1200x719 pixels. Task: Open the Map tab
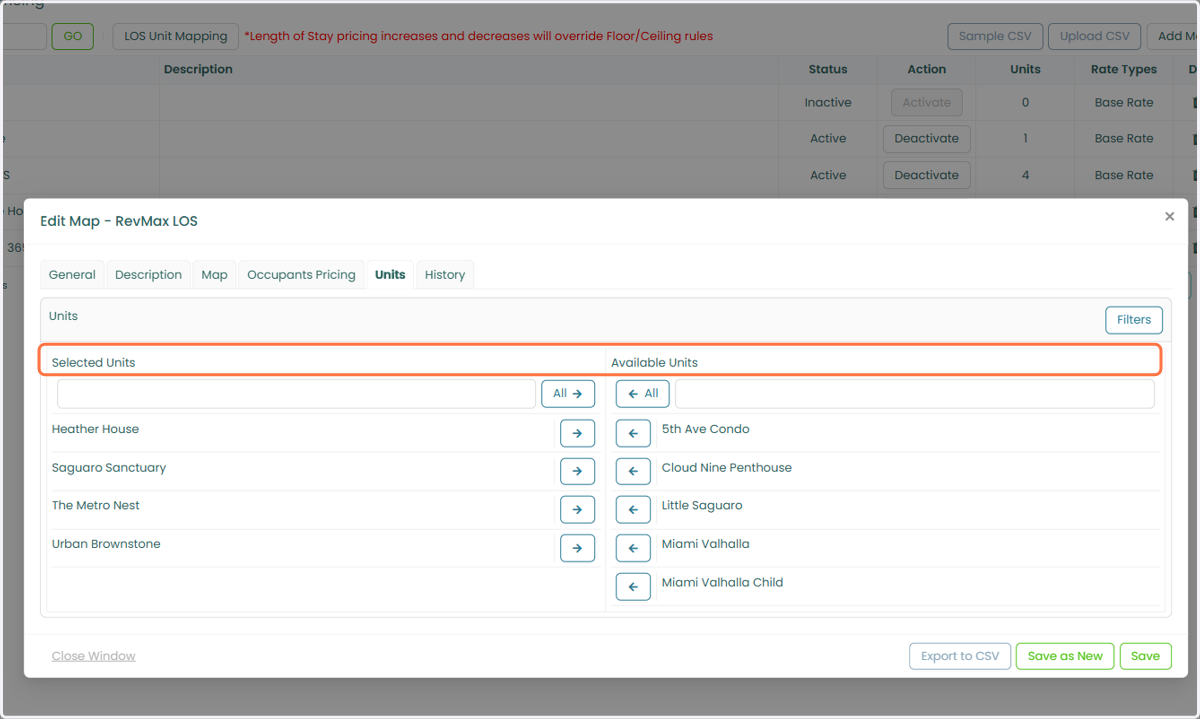point(214,275)
